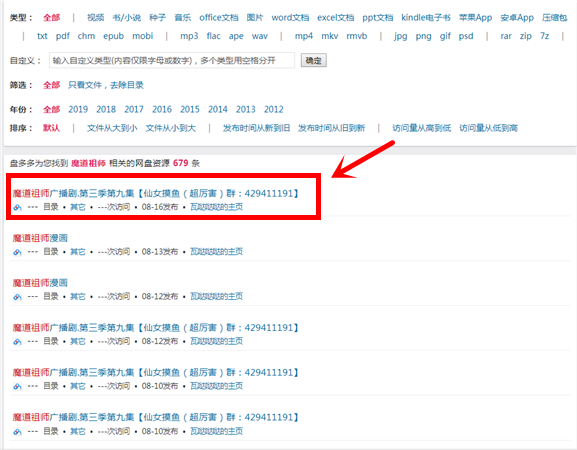Filter by chm file extension
This screenshot has width=577, height=450.
(86, 36)
